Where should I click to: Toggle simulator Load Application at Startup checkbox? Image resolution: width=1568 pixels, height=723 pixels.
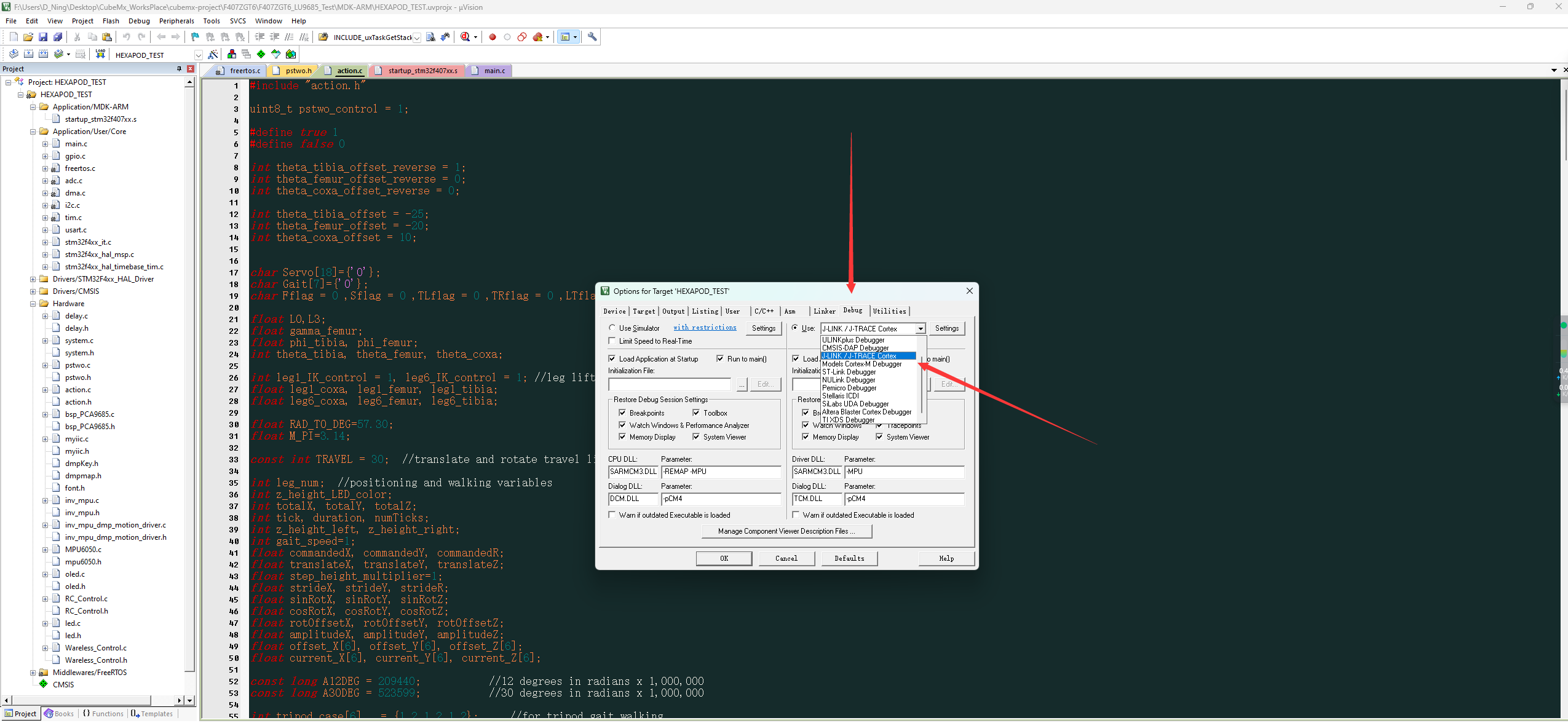(612, 359)
